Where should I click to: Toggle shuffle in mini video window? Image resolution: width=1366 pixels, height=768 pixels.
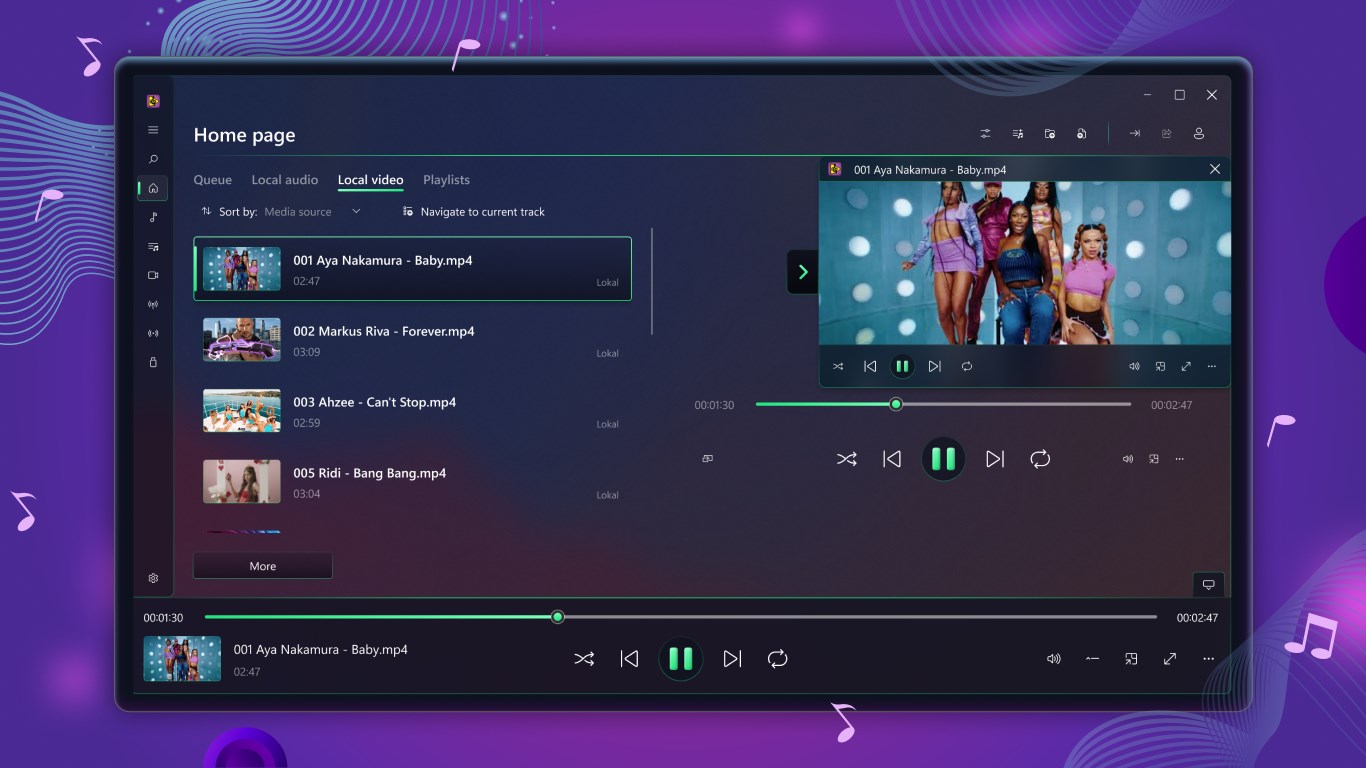(x=838, y=366)
